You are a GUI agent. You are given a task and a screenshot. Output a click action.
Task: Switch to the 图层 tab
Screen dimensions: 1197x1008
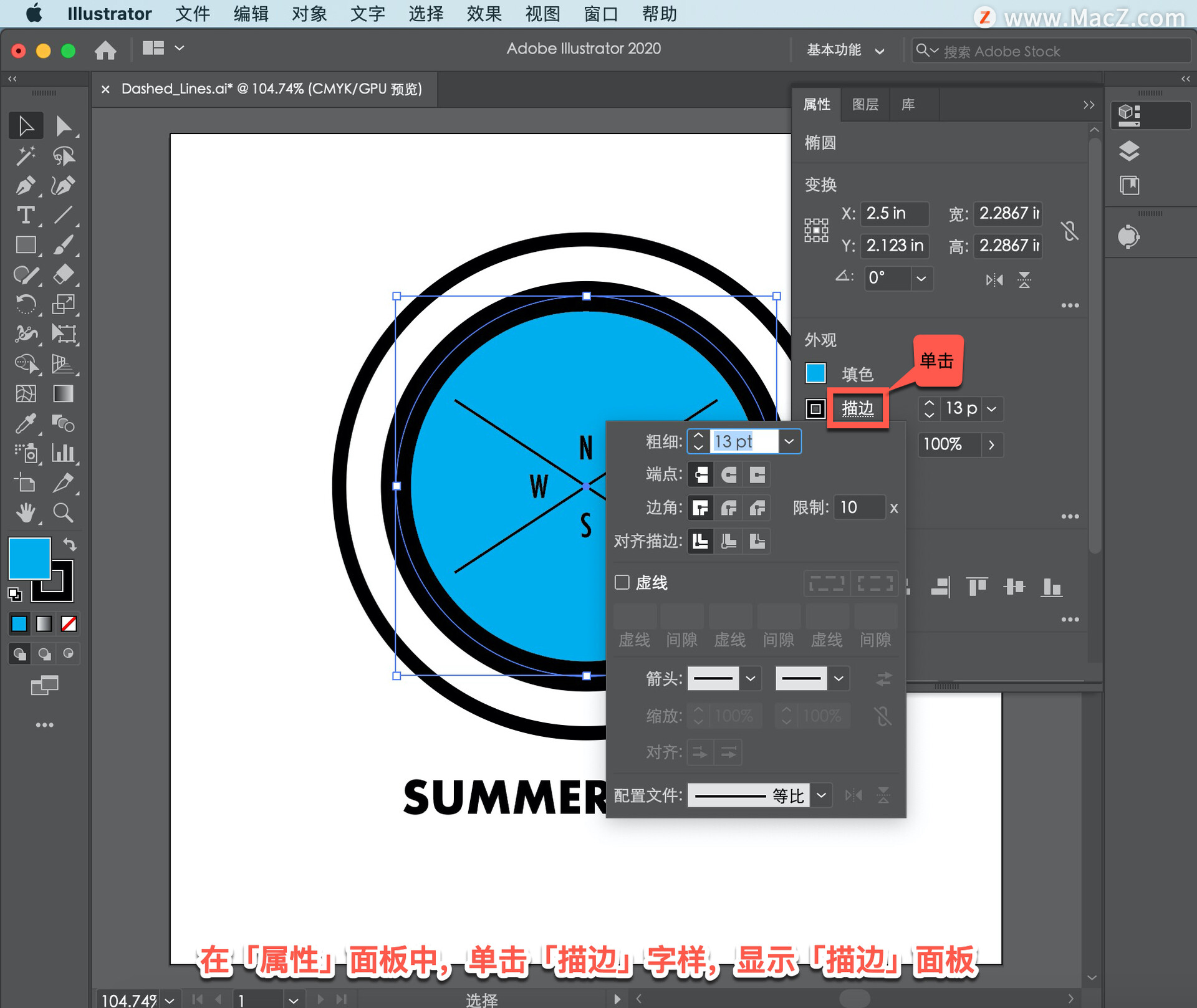point(865,104)
